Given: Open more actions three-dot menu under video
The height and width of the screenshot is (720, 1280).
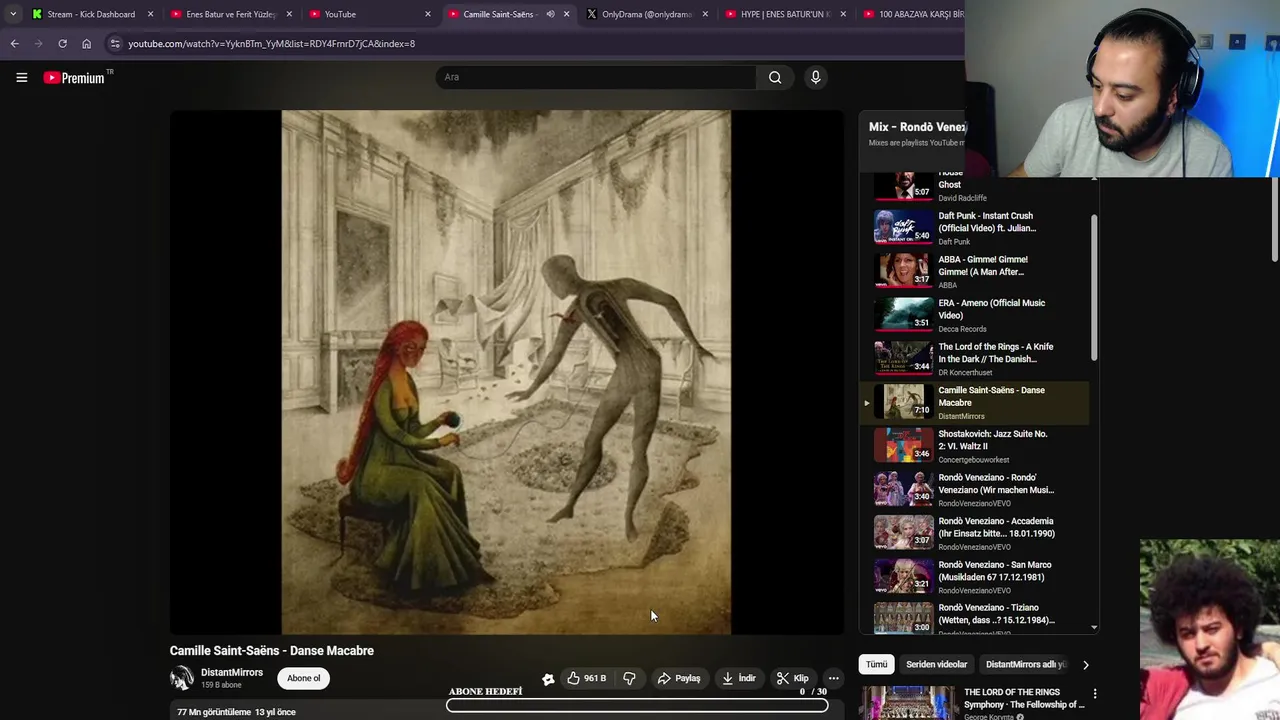Looking at the screenshot, I should click(833, 678).
